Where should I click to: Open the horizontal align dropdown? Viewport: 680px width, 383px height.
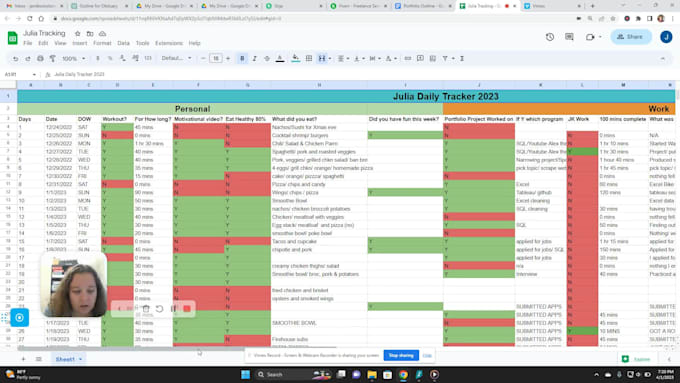(x=343, y=59)
